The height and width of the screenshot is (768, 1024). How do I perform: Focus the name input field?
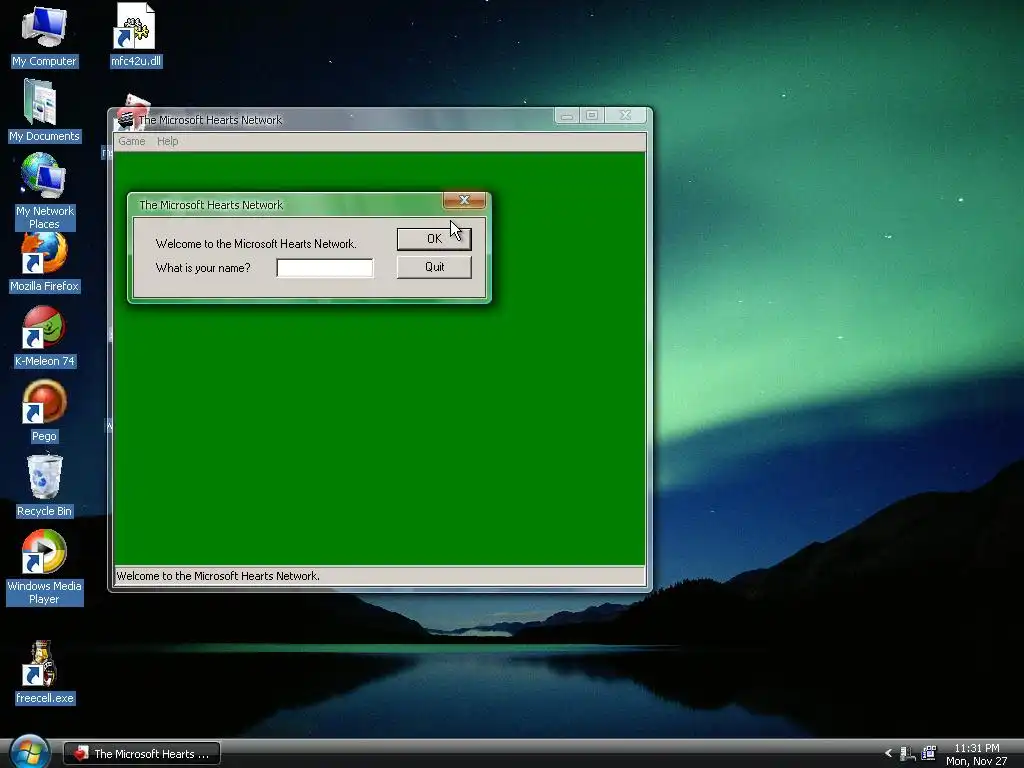click(x=325, y=268)
